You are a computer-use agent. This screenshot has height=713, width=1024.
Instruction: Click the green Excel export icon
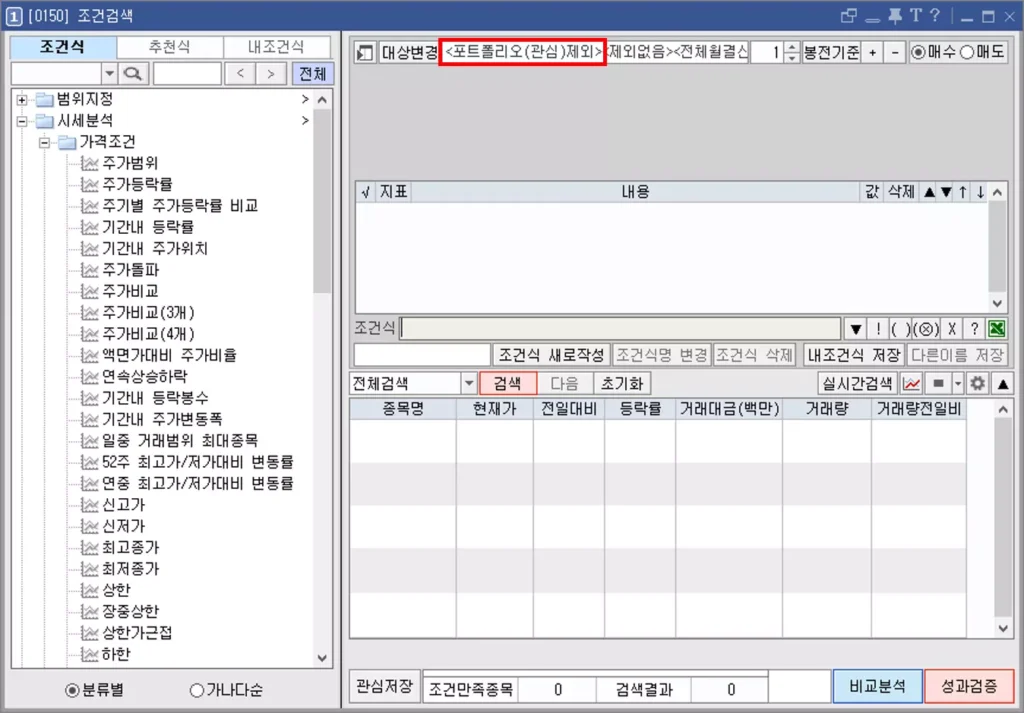[997, 328]
